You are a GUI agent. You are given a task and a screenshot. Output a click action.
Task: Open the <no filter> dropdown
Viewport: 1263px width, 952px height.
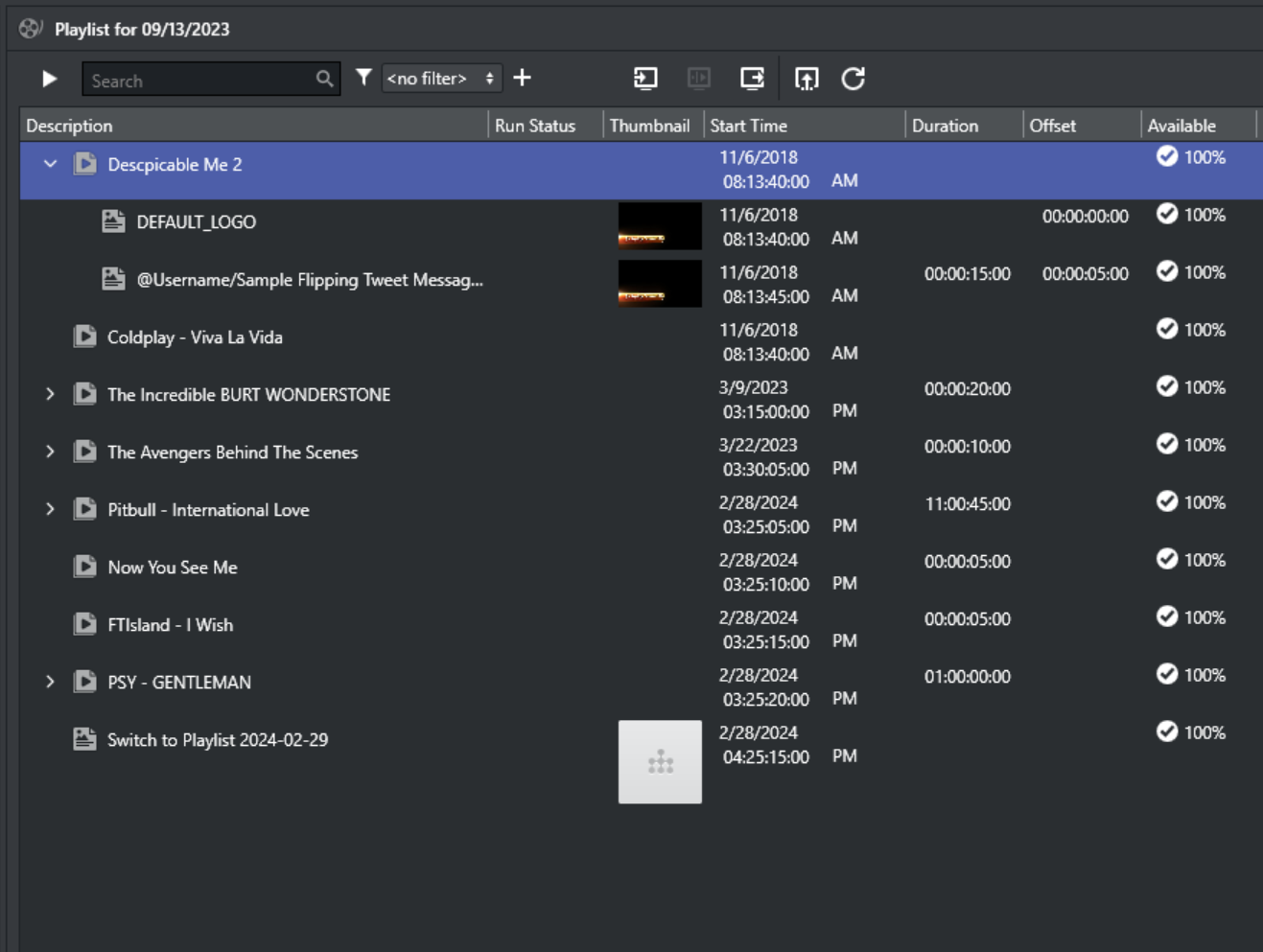(x=441, y=79)
